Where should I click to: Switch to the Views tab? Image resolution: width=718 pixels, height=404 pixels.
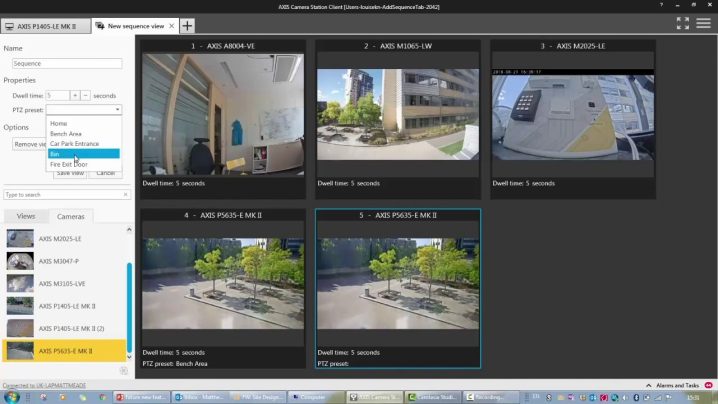[26, 216]
